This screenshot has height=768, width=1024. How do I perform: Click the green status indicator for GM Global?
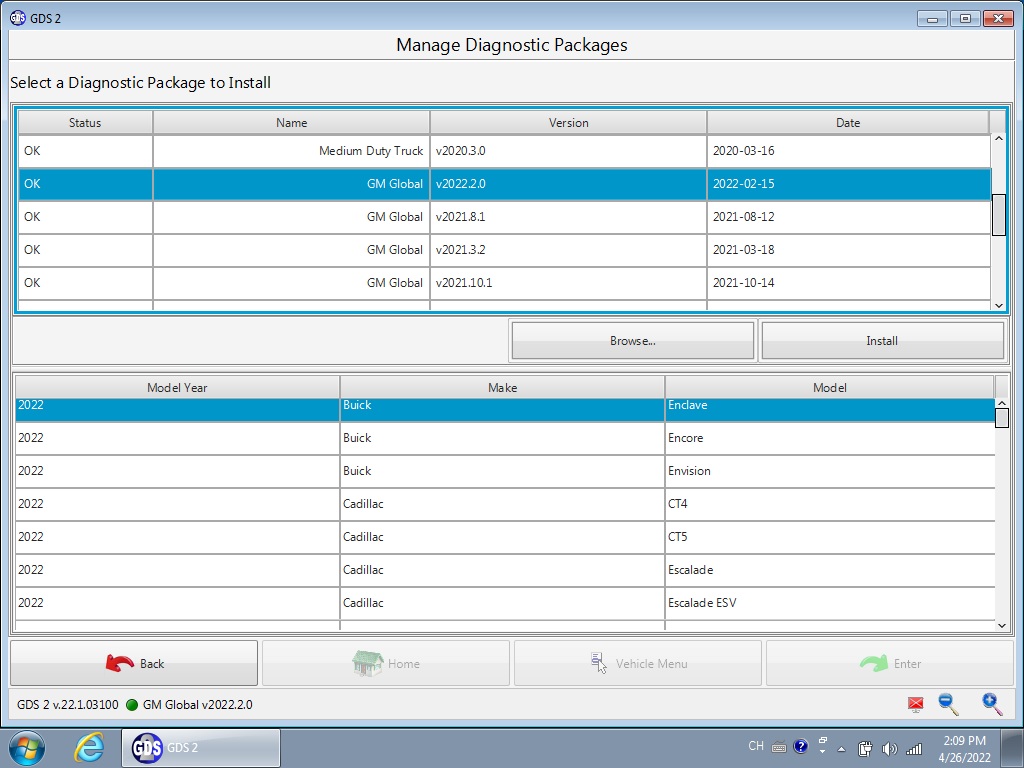click(131, 705)
